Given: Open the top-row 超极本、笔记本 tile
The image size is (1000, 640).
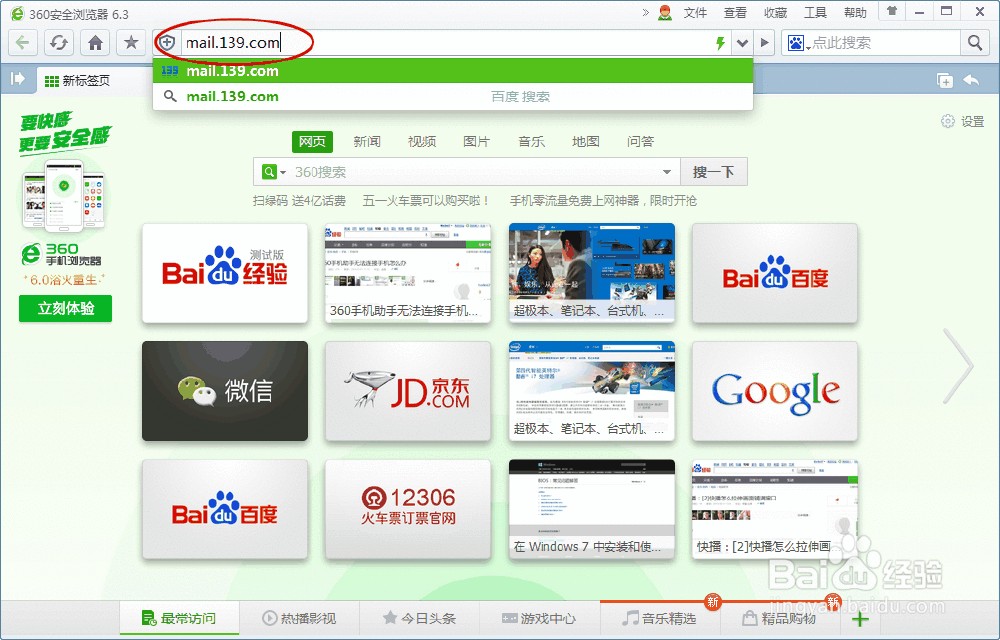Looking at the screenshot, I should coord(592,273).
